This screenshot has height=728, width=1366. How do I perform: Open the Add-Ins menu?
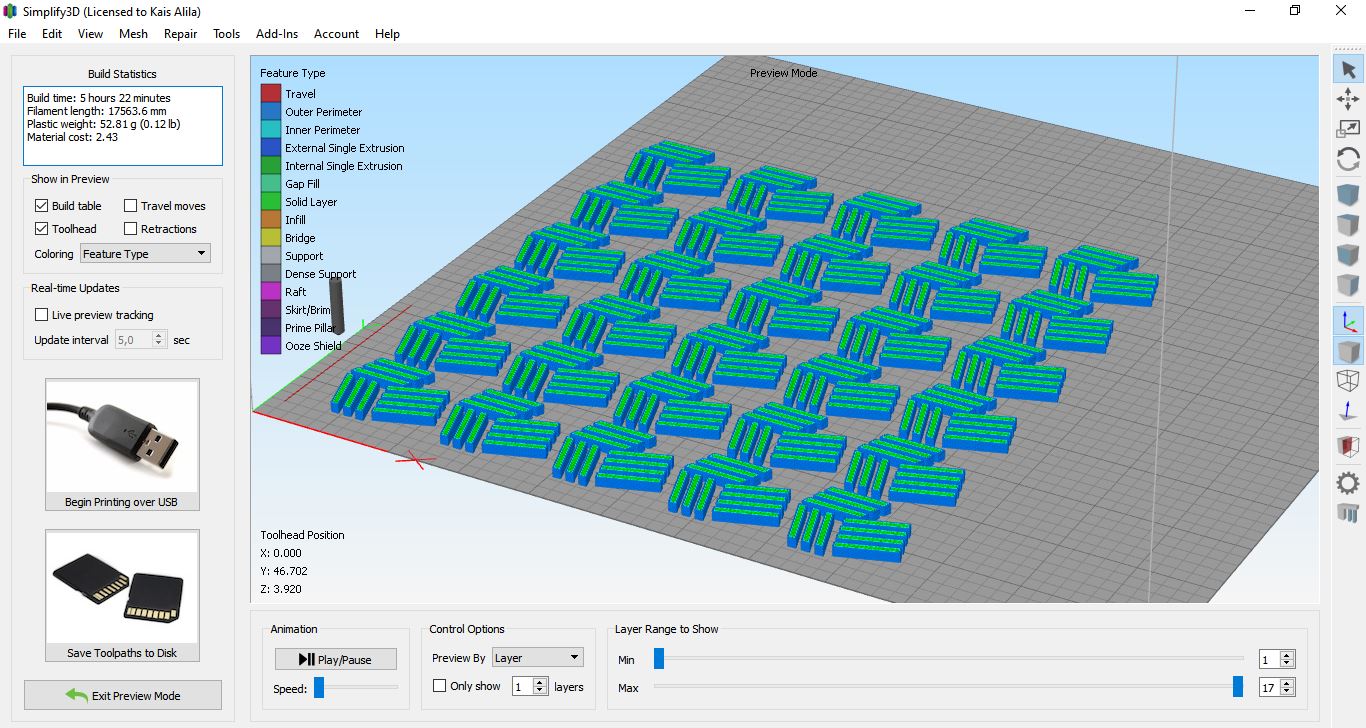pyautogui.click(x=277, y=34)
